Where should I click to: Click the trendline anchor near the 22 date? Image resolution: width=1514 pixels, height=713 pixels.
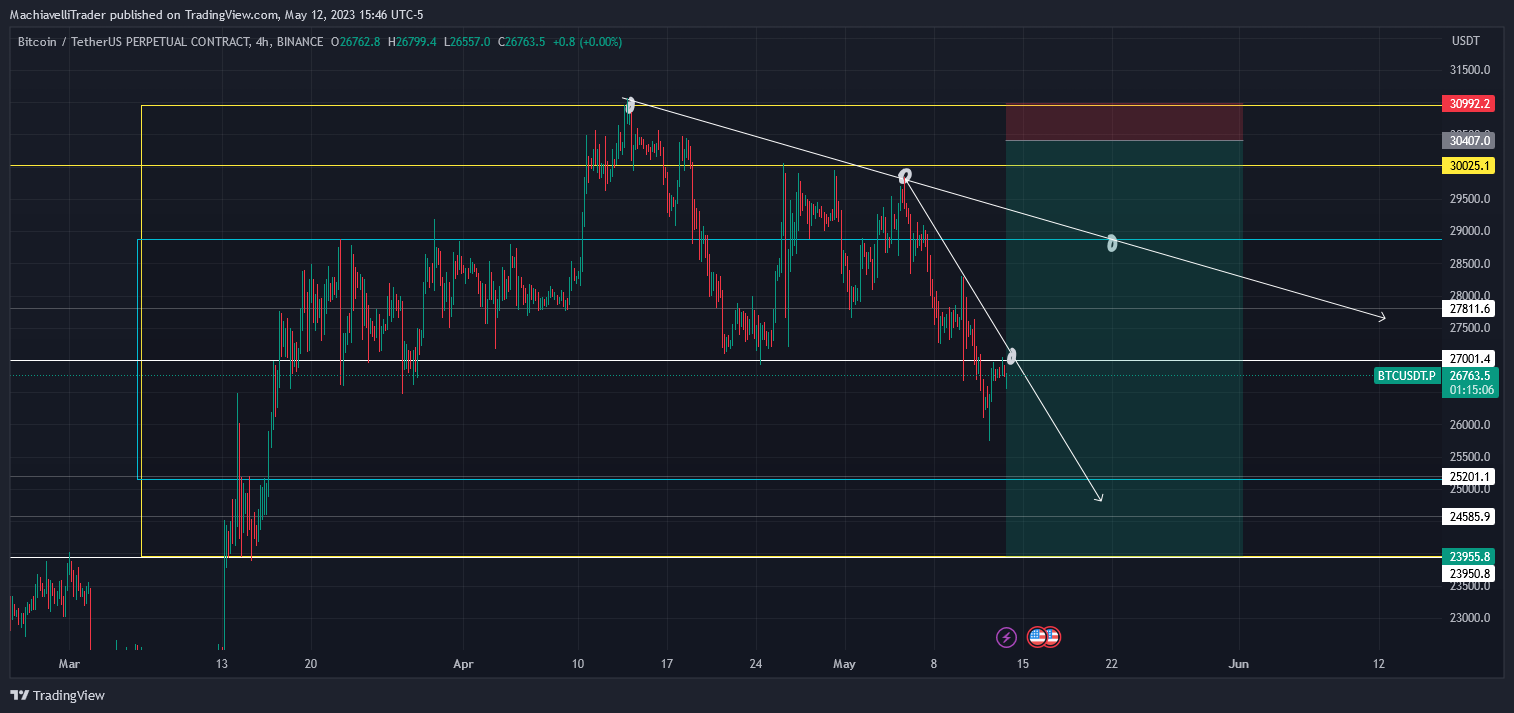tap(1111, 242)
